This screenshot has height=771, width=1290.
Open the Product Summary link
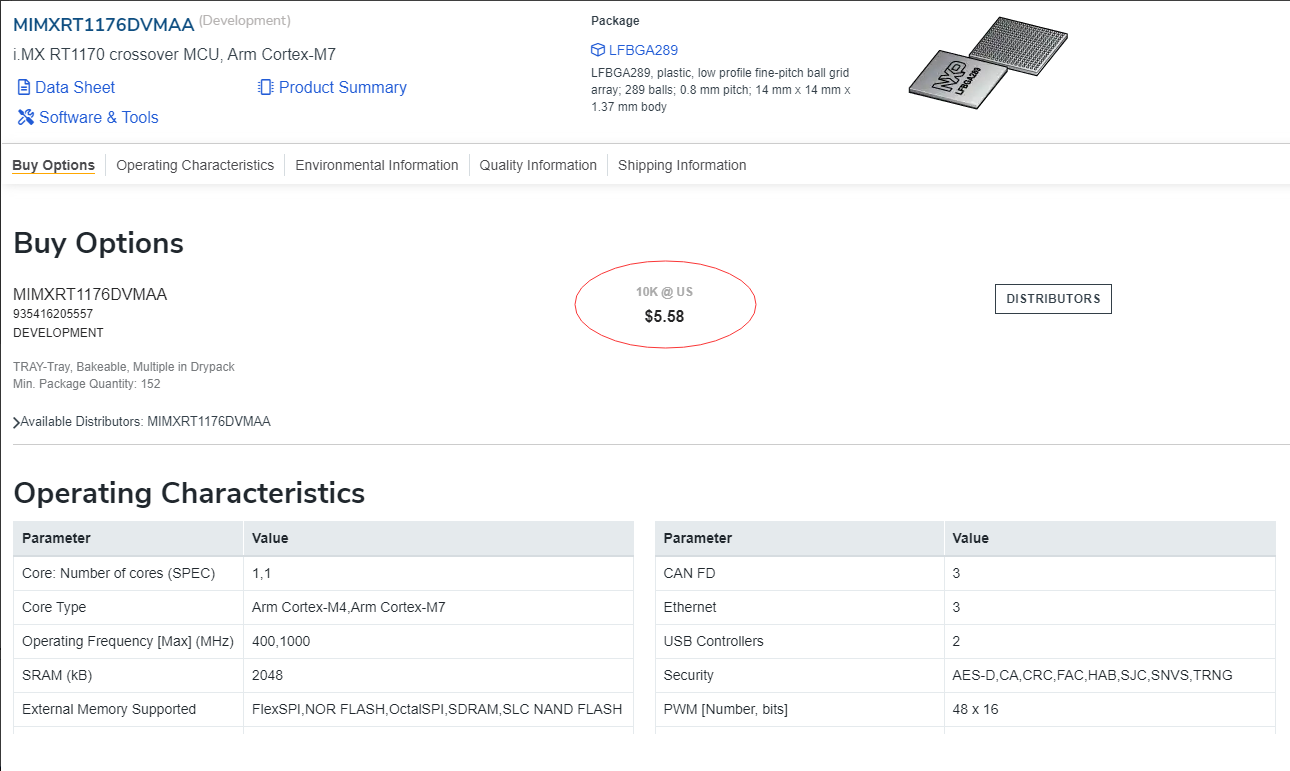click(343, 88)
